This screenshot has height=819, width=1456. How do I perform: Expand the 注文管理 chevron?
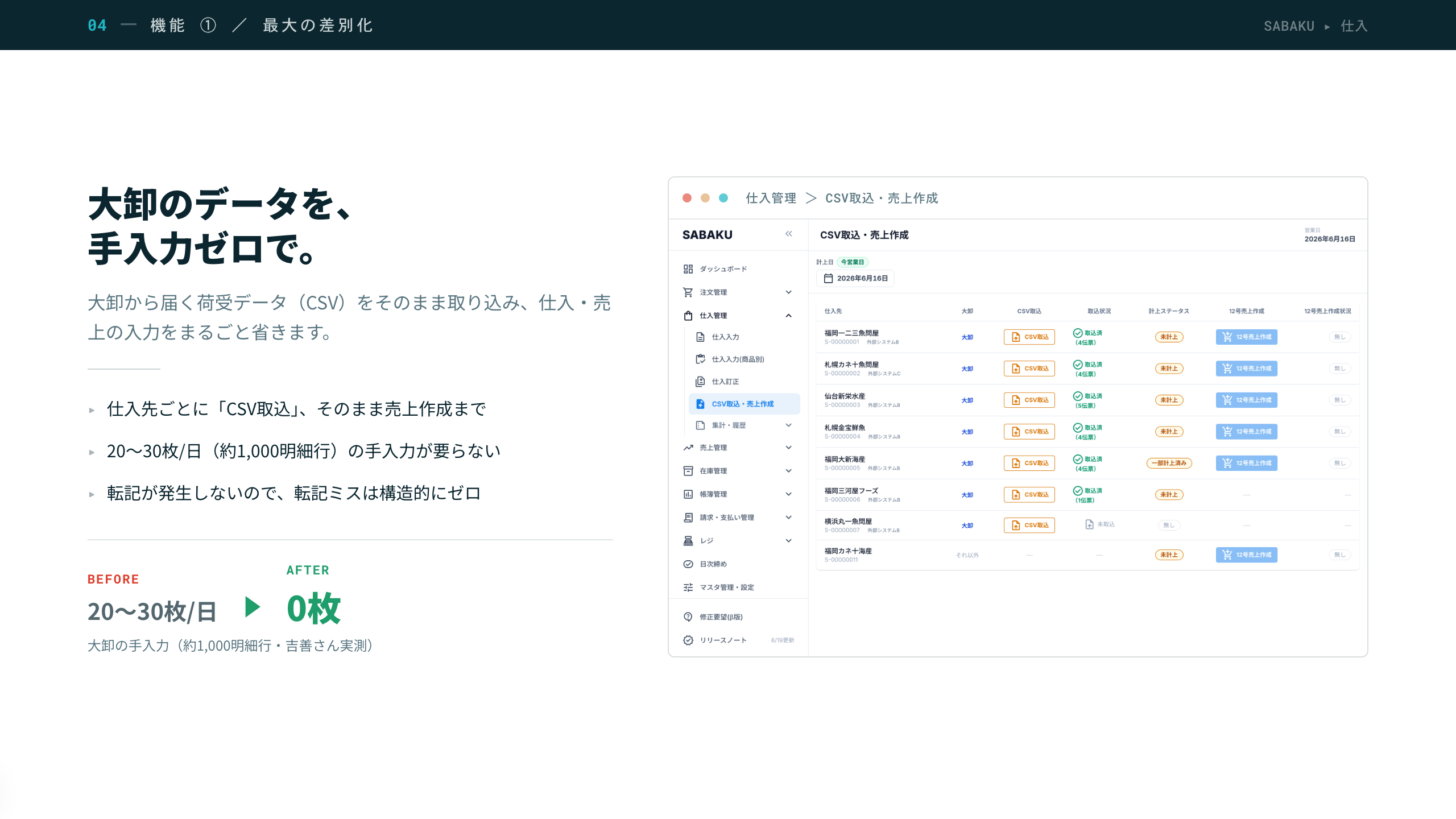[789, 292]
